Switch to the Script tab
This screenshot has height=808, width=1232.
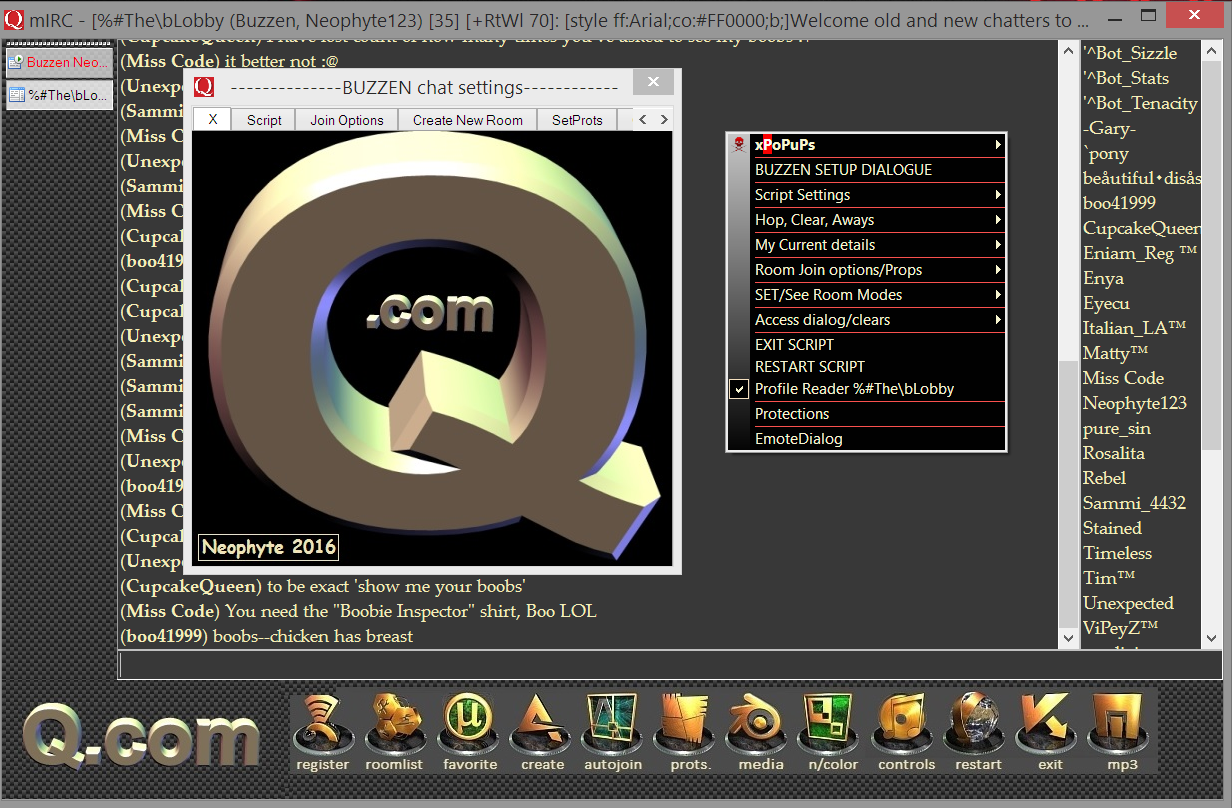pyautogui.click(x=264, y=120)
